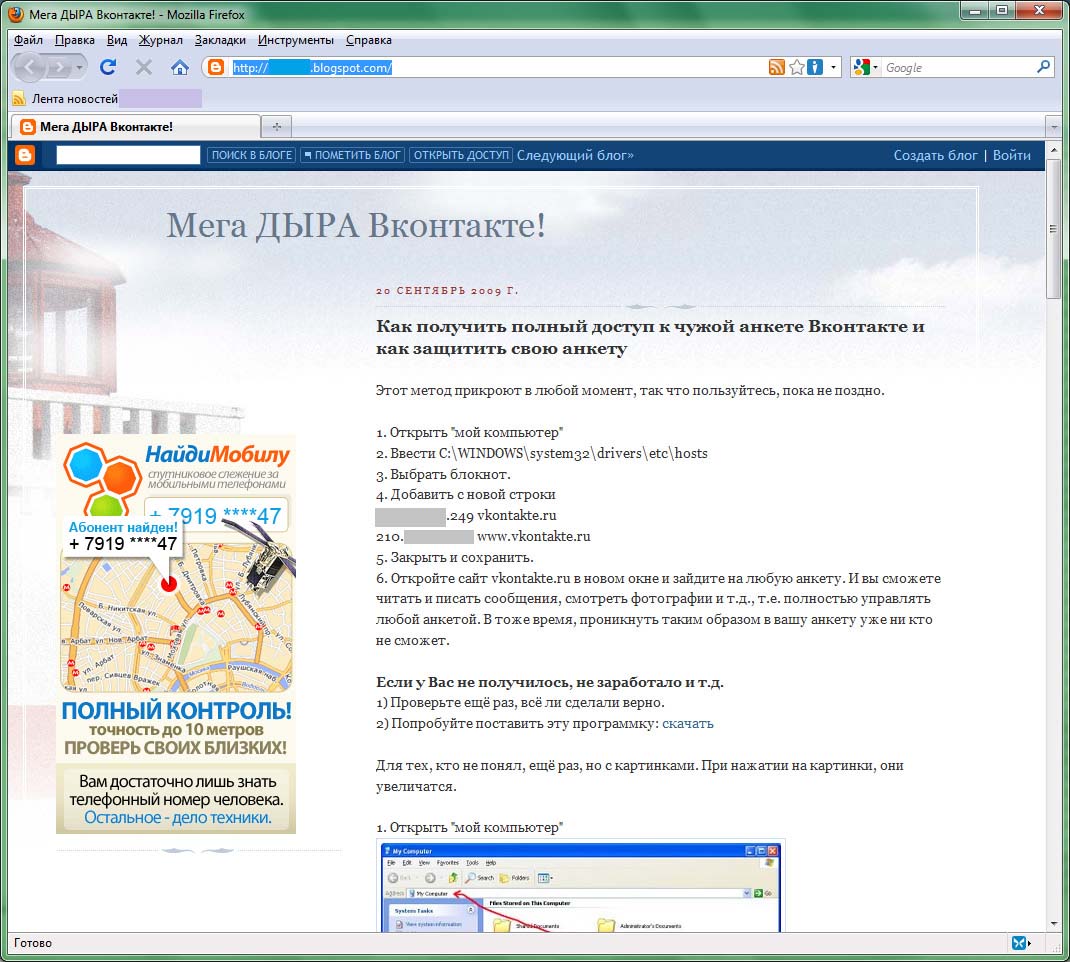Go back with the Back arrow button
The height and width of the screenshot is (962, 1070).
point(29,67)
